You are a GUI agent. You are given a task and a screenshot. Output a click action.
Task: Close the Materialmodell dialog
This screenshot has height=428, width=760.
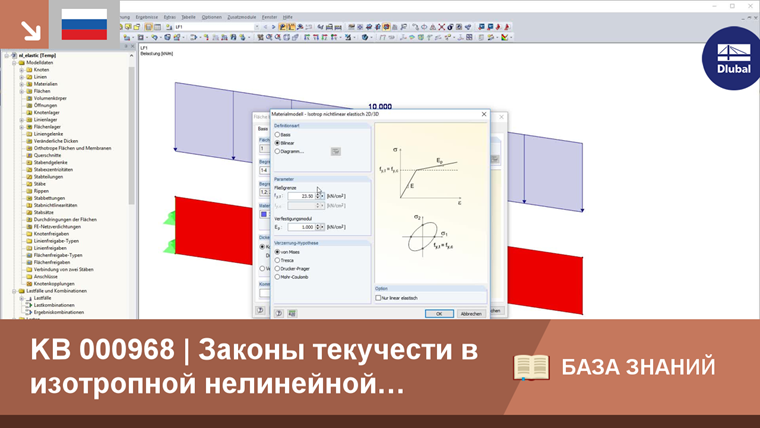click(x=484, y=114)
